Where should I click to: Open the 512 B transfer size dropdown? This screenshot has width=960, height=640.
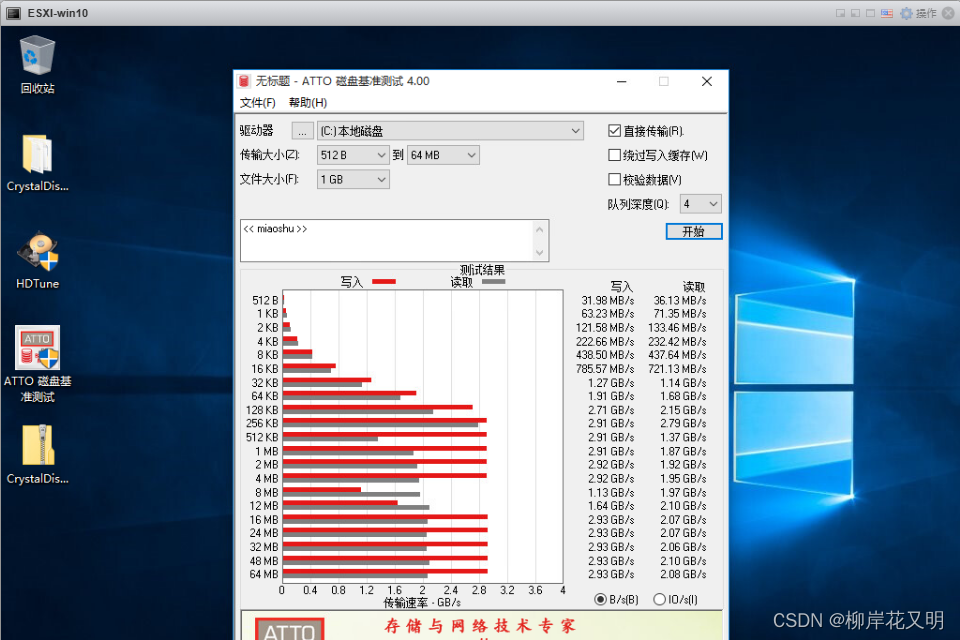353,155
